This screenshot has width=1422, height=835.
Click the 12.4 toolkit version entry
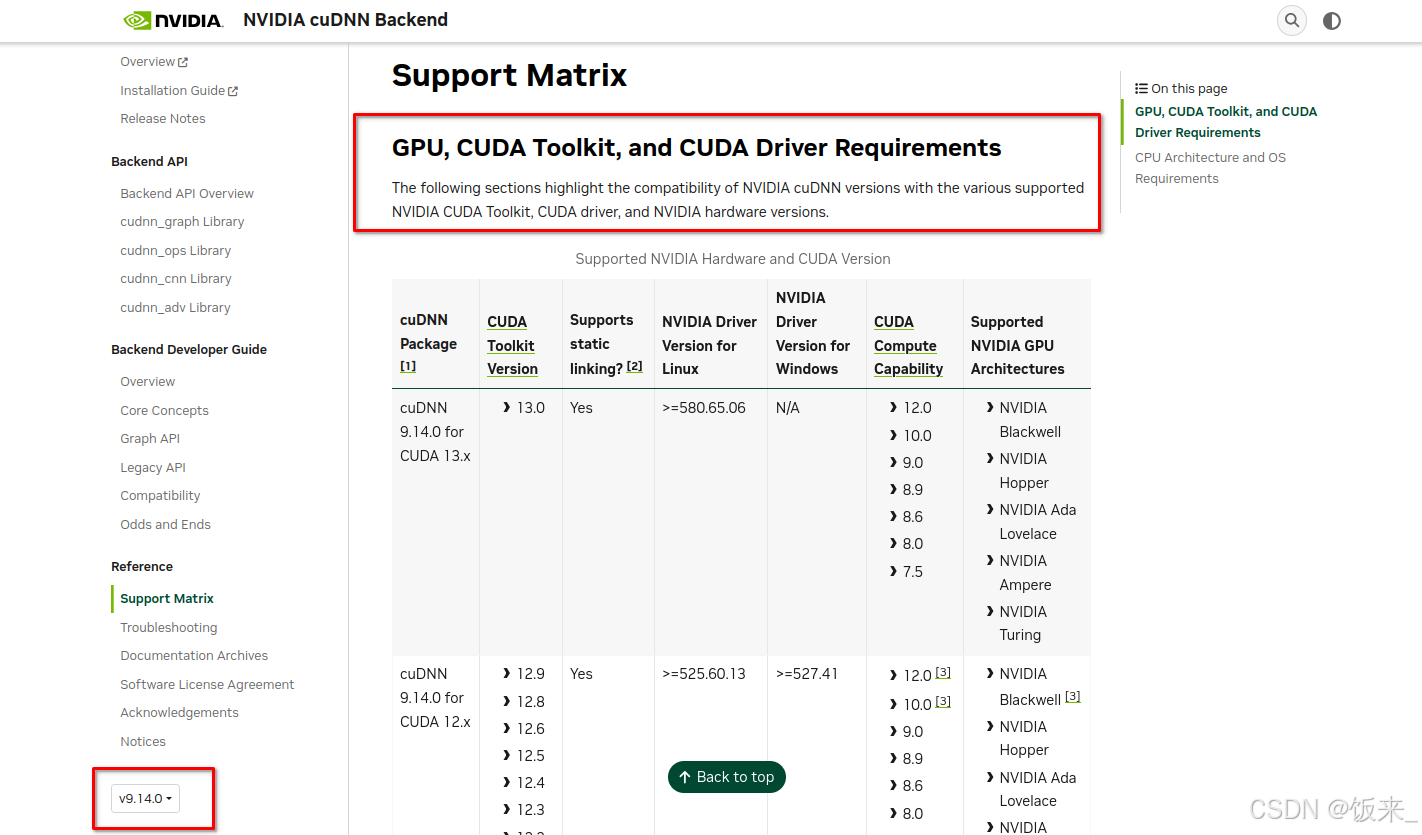[531, 783]
